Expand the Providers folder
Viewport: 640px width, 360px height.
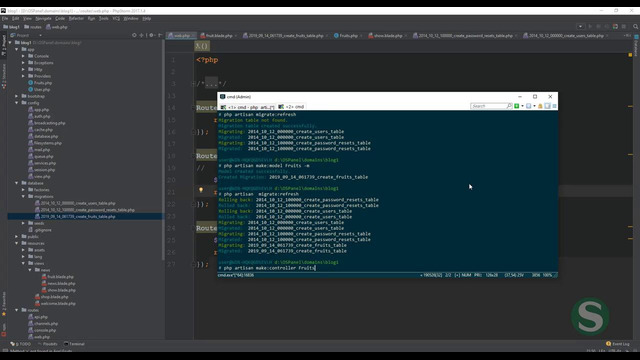(x=23, y=76)
